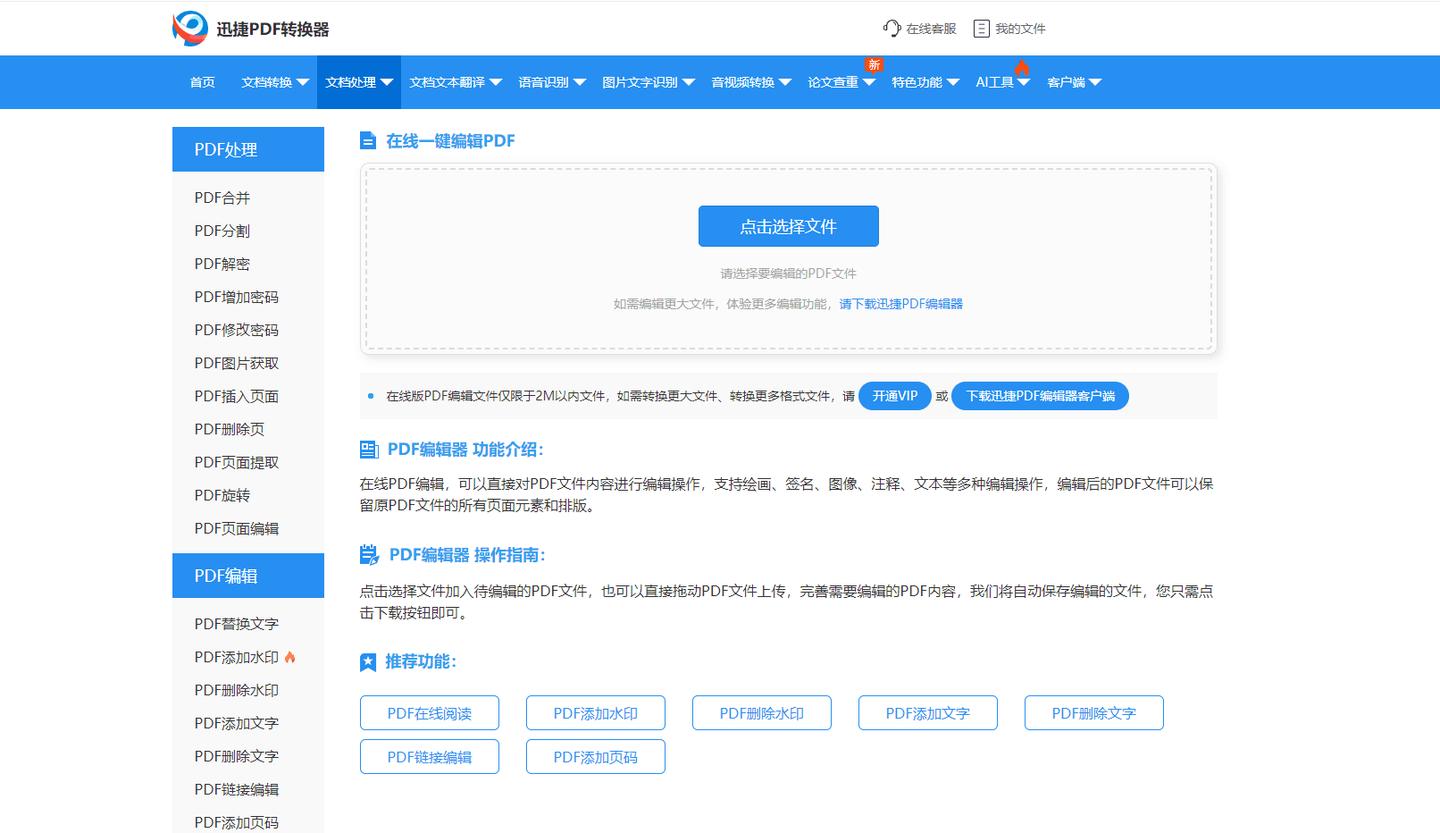
Task: Select PDF添加文字 in the sidebar list
Action: tap(236, 723)
